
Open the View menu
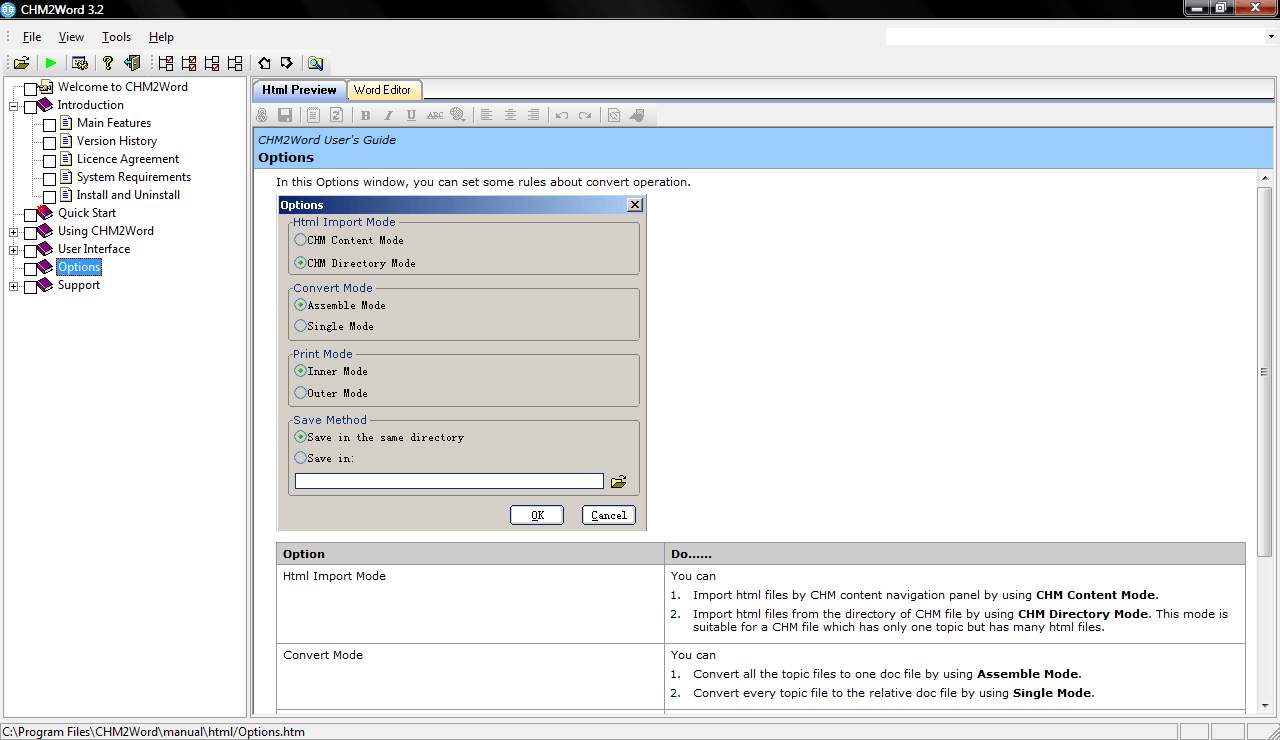(x=71, y=37)
